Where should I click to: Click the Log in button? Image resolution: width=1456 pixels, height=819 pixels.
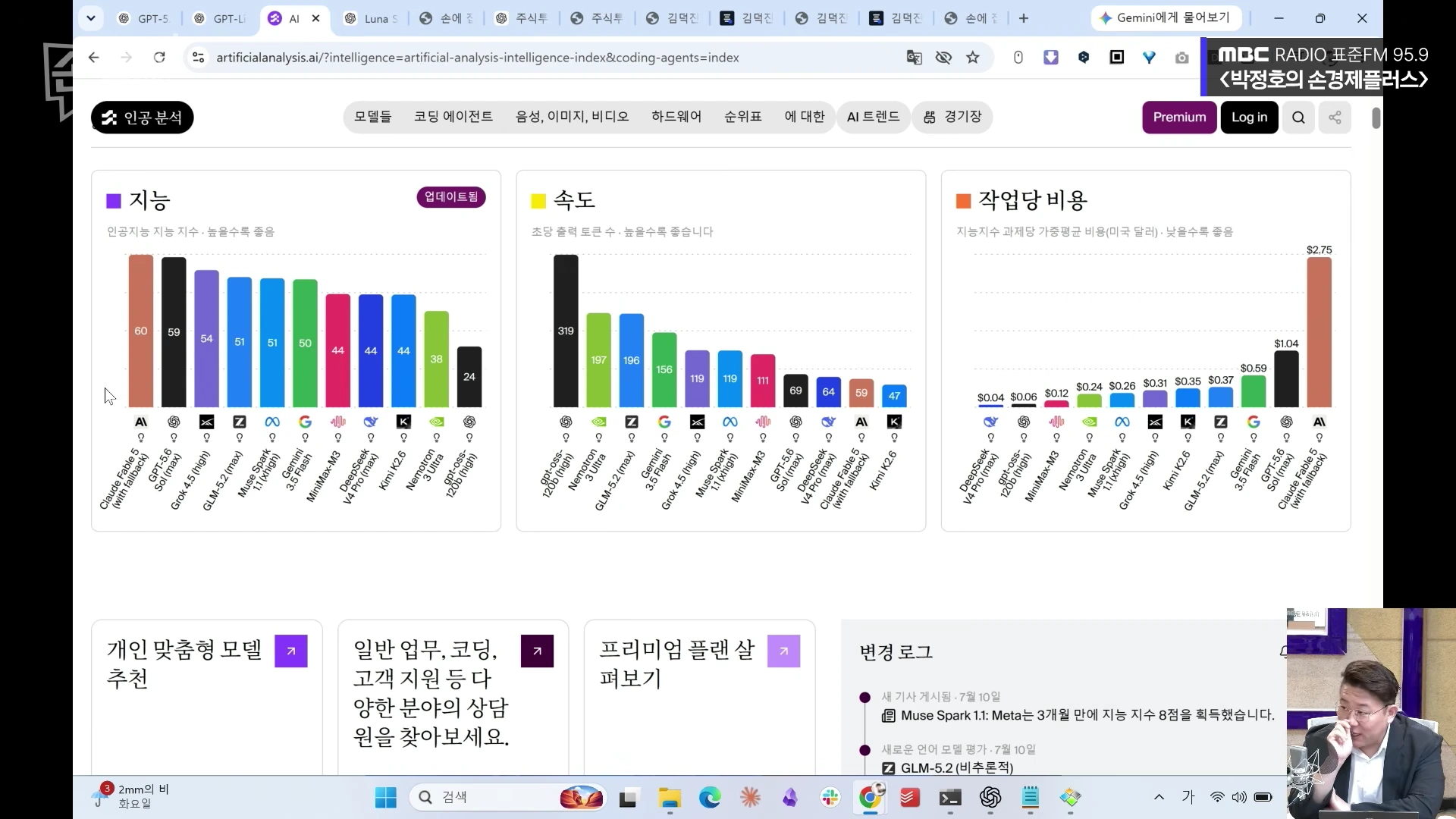point(1249,118)
